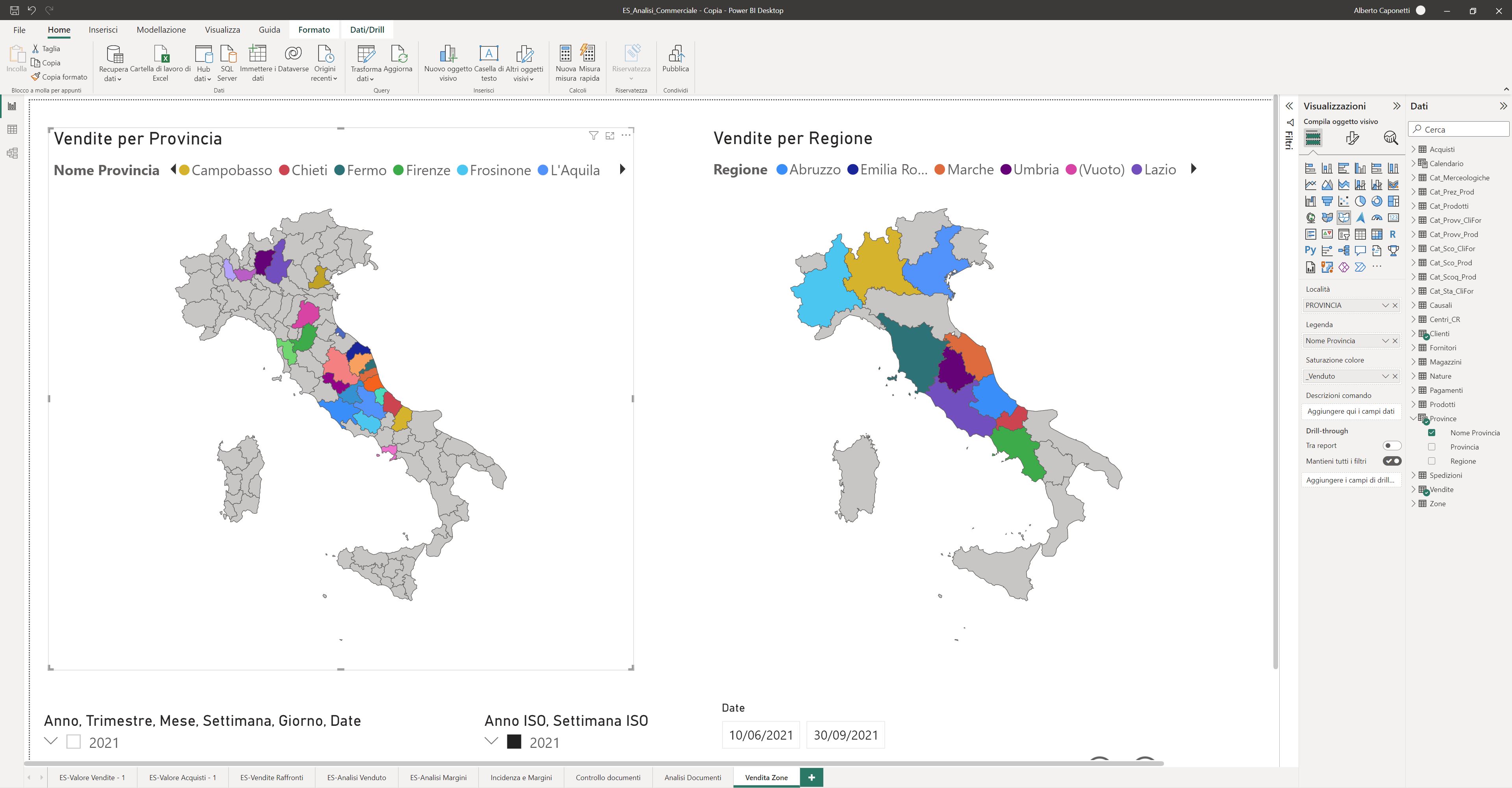Viewport: 1512px width, 788px height.
Task: Open the _Venduto field dropdown arrow
Action: pyautogui.click(x=1385, y=376)
